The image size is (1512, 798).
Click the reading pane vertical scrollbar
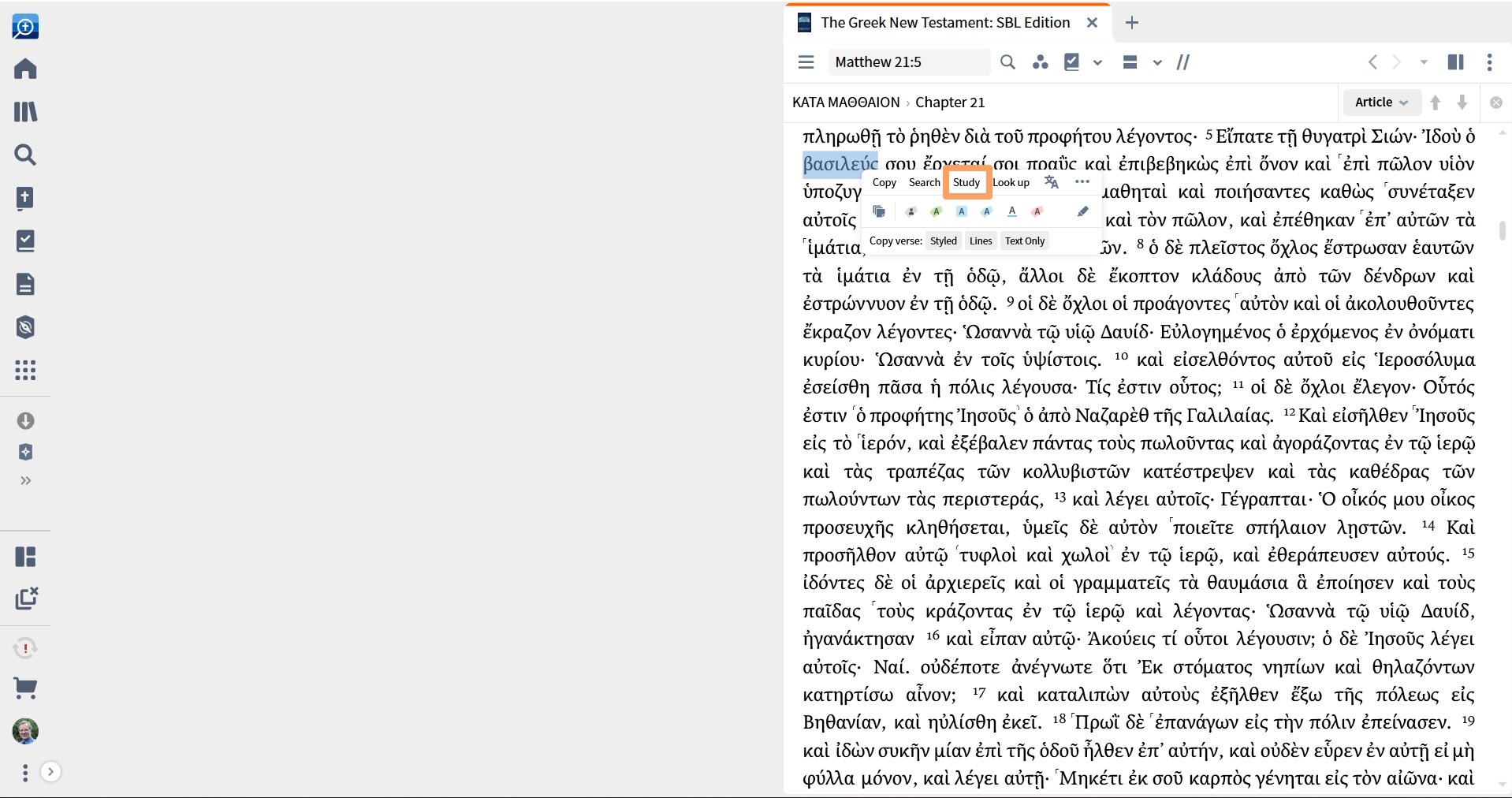click(x=1503, y=230)
